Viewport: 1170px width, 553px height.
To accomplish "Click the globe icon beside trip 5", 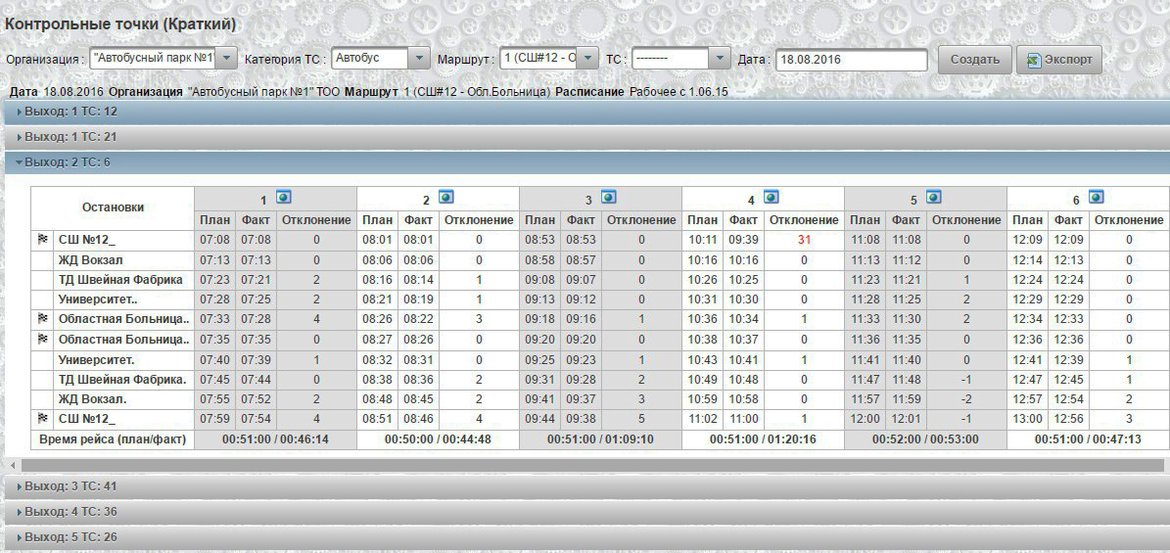I will pos(933,197).
